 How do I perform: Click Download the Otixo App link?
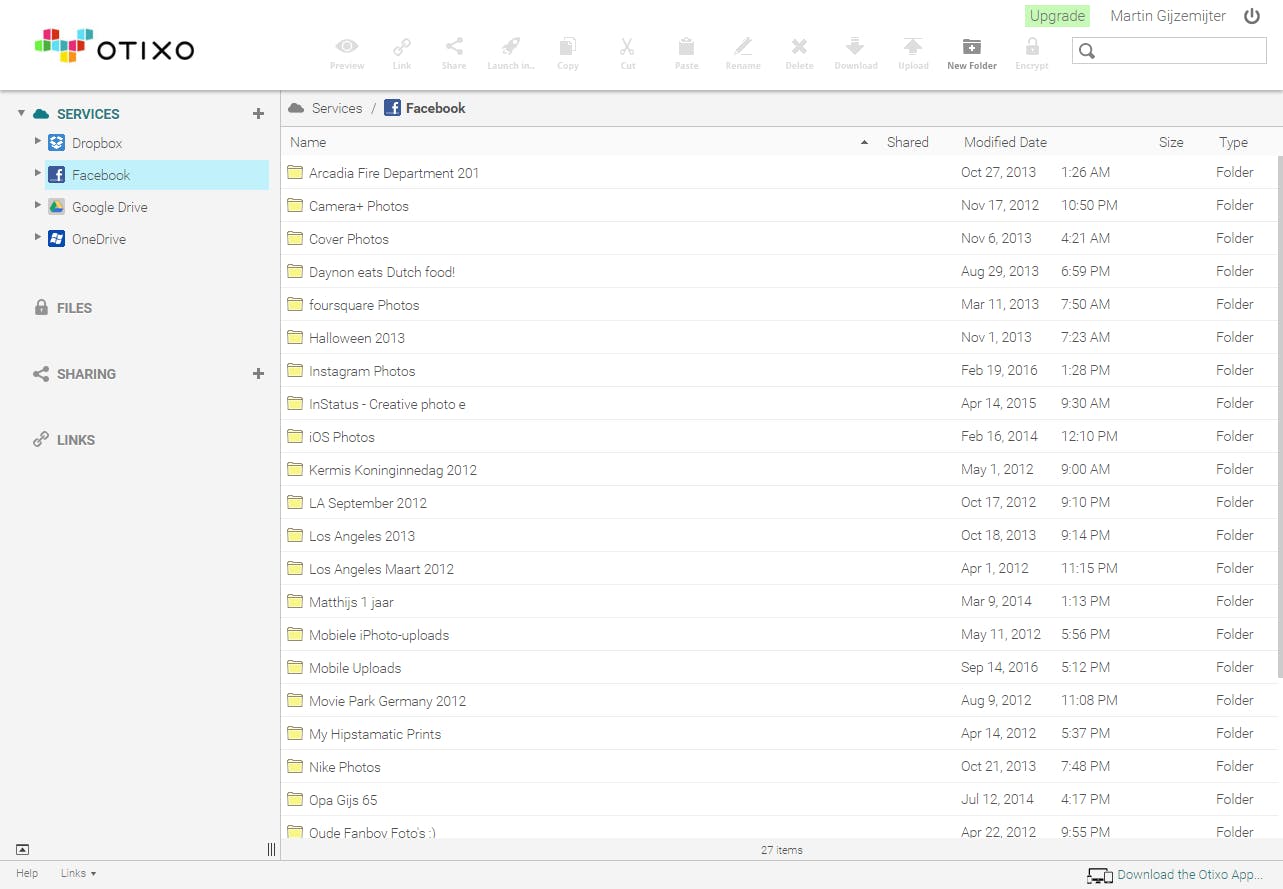[1189, 875]
